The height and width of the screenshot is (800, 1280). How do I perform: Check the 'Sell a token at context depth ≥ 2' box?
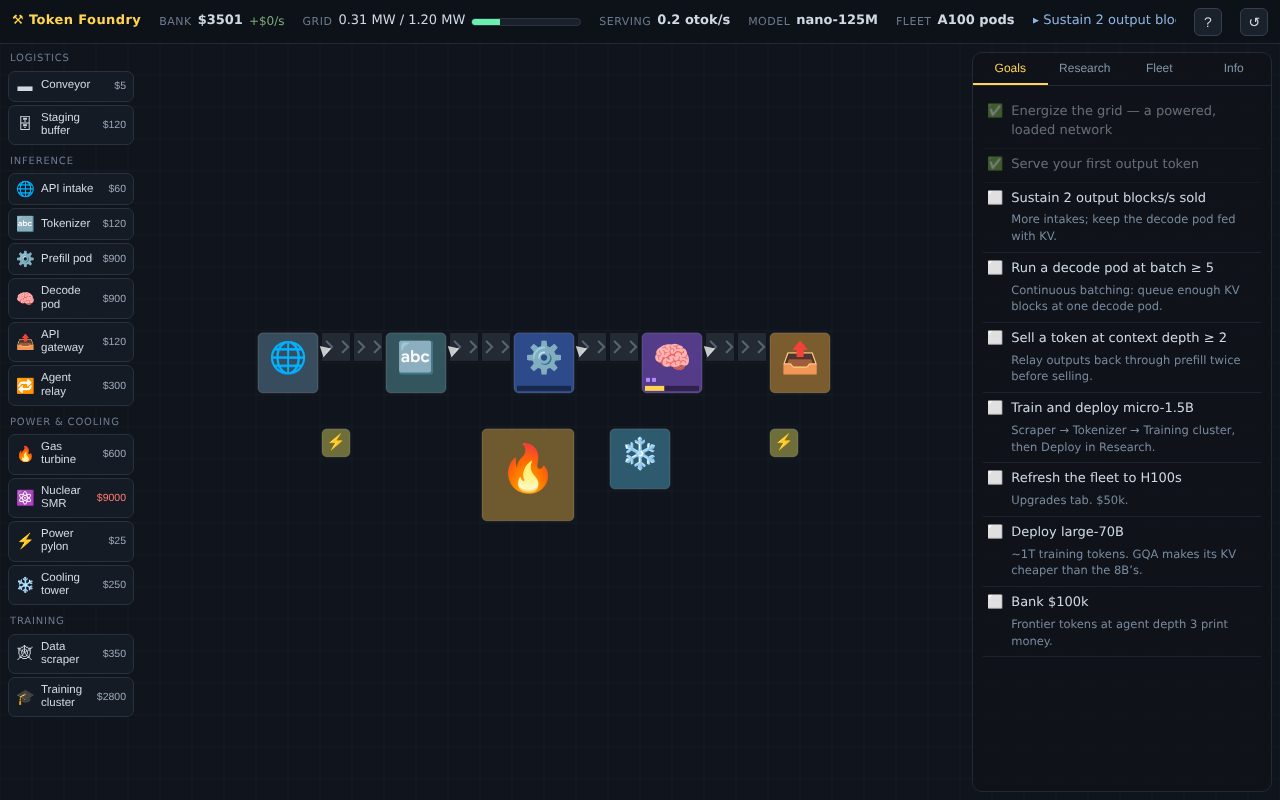[x=995, y=338]
